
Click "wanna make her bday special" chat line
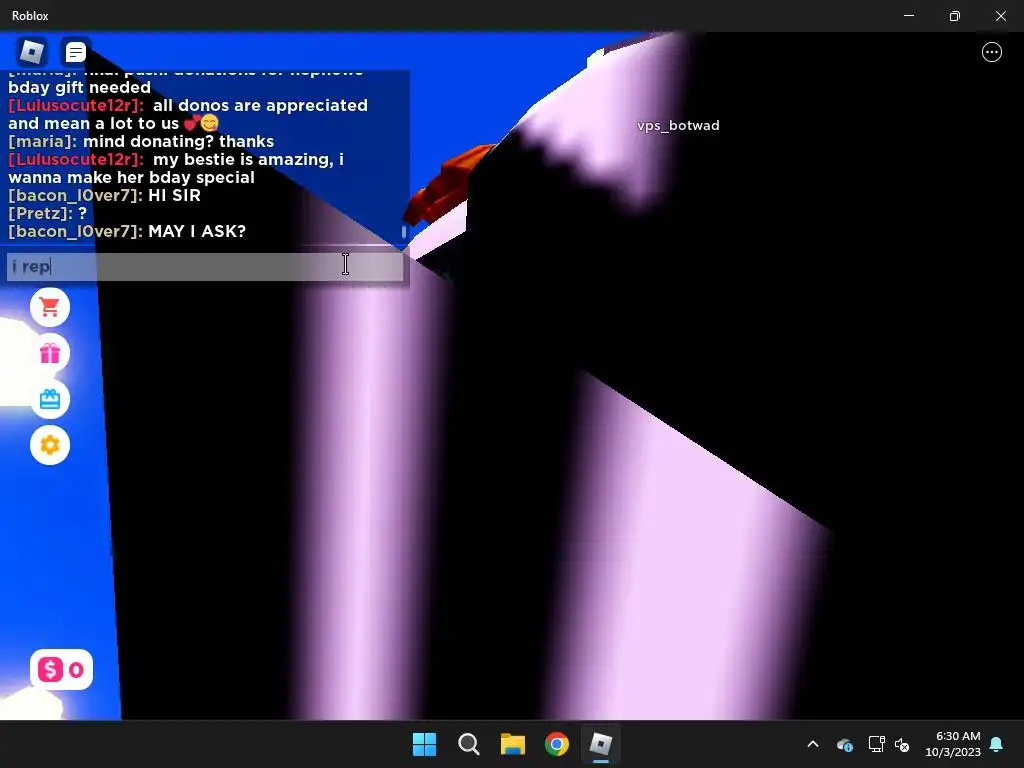[x=131, y=178]
